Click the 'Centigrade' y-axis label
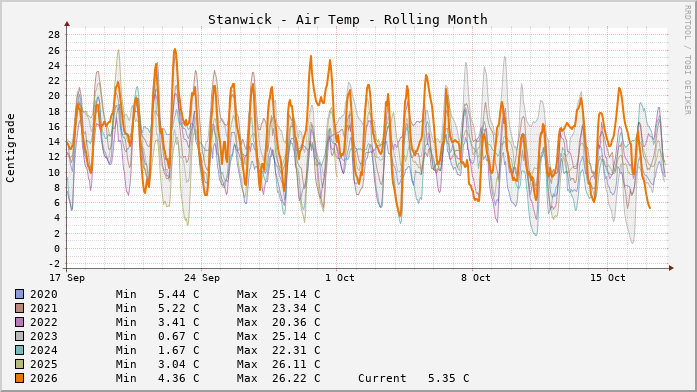697x392 pixels. pos(10,148)
